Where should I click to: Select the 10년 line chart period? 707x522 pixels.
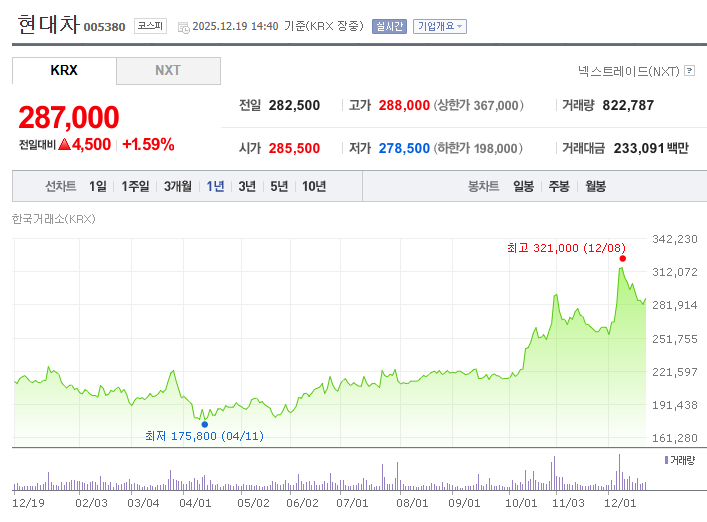pyautogui.click(x=314, y=186)
